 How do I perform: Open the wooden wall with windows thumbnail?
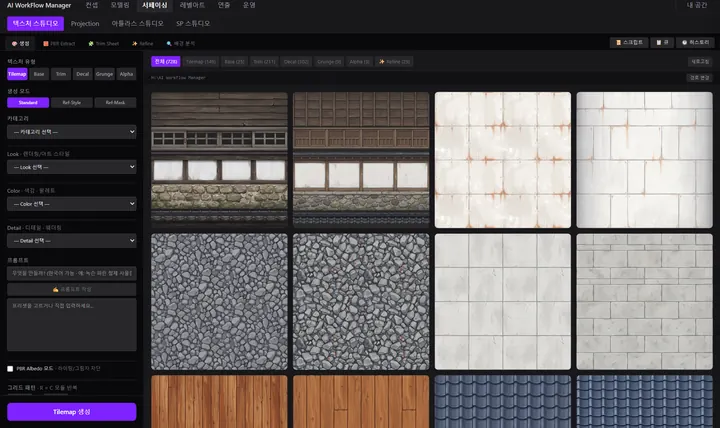point(219,160)
